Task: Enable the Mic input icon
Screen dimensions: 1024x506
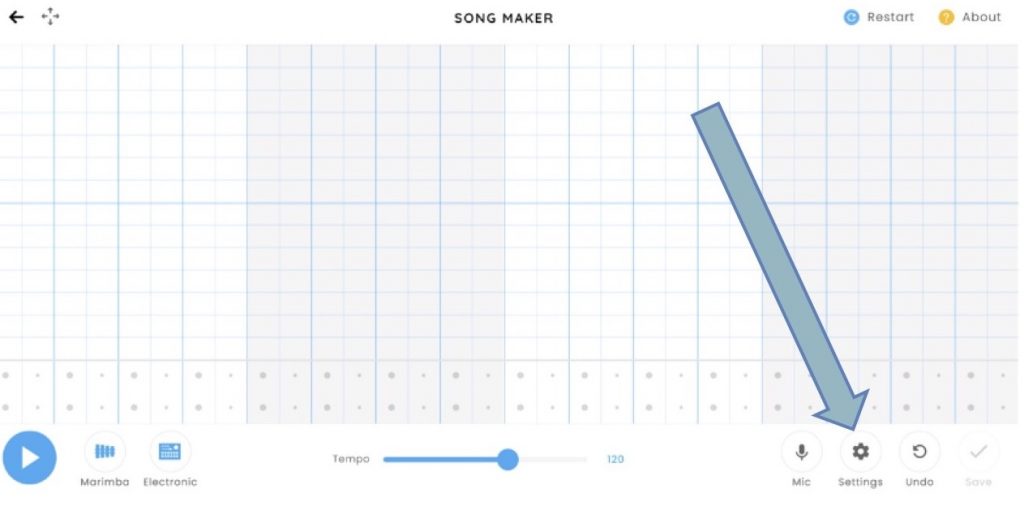Action: tap(801, 452)
